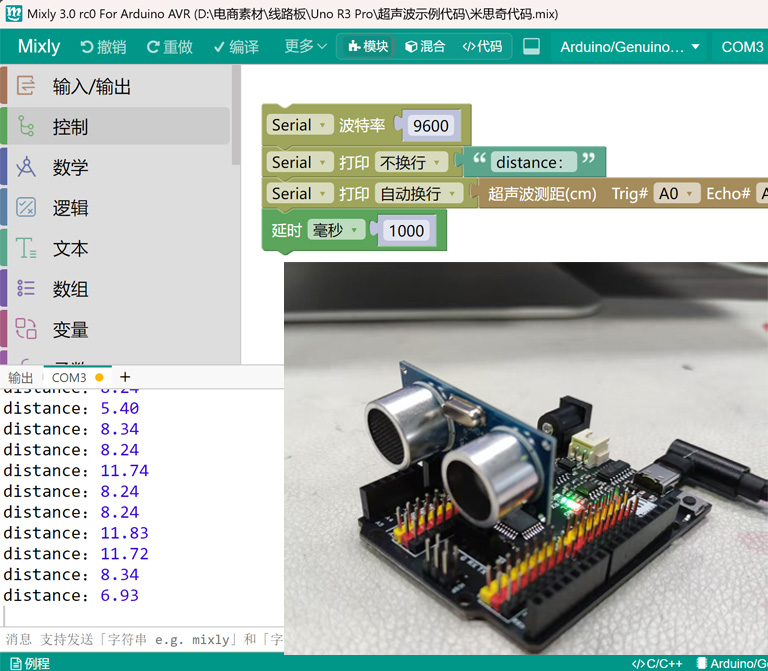Open the 变量 category
This screenshot has height=671, width=768.
pos(70,330)
